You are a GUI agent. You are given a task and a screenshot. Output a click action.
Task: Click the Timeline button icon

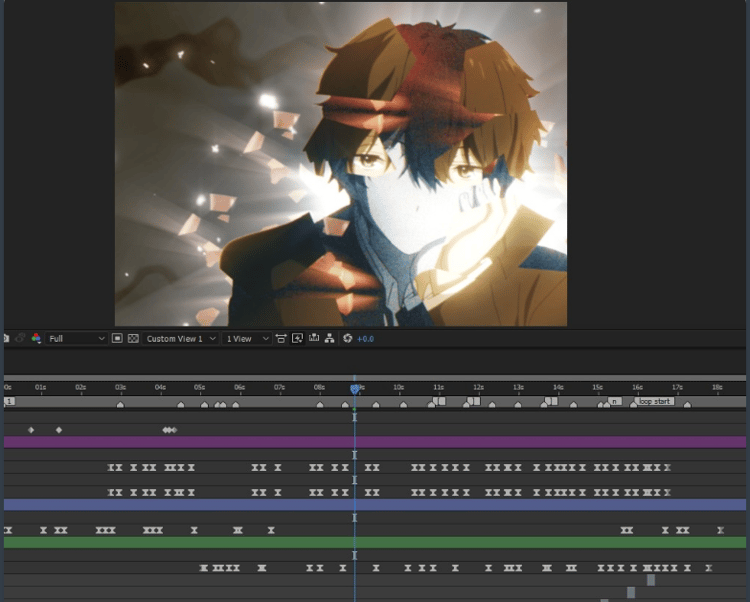pyautogui.click(x=314, y=338)
